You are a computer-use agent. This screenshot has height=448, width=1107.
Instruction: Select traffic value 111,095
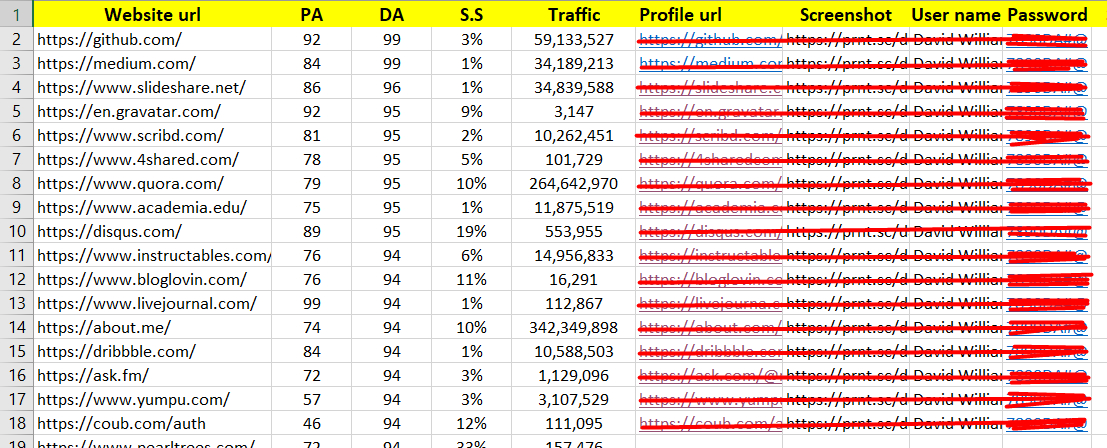574,423
